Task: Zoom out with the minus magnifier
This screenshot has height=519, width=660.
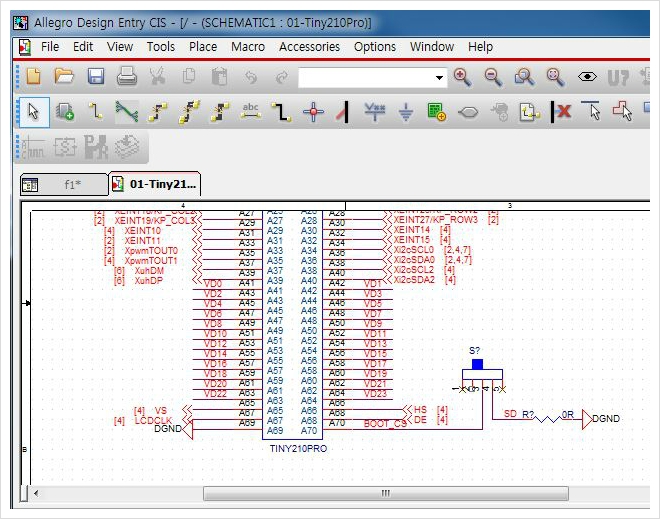Action: coord(493,77)
